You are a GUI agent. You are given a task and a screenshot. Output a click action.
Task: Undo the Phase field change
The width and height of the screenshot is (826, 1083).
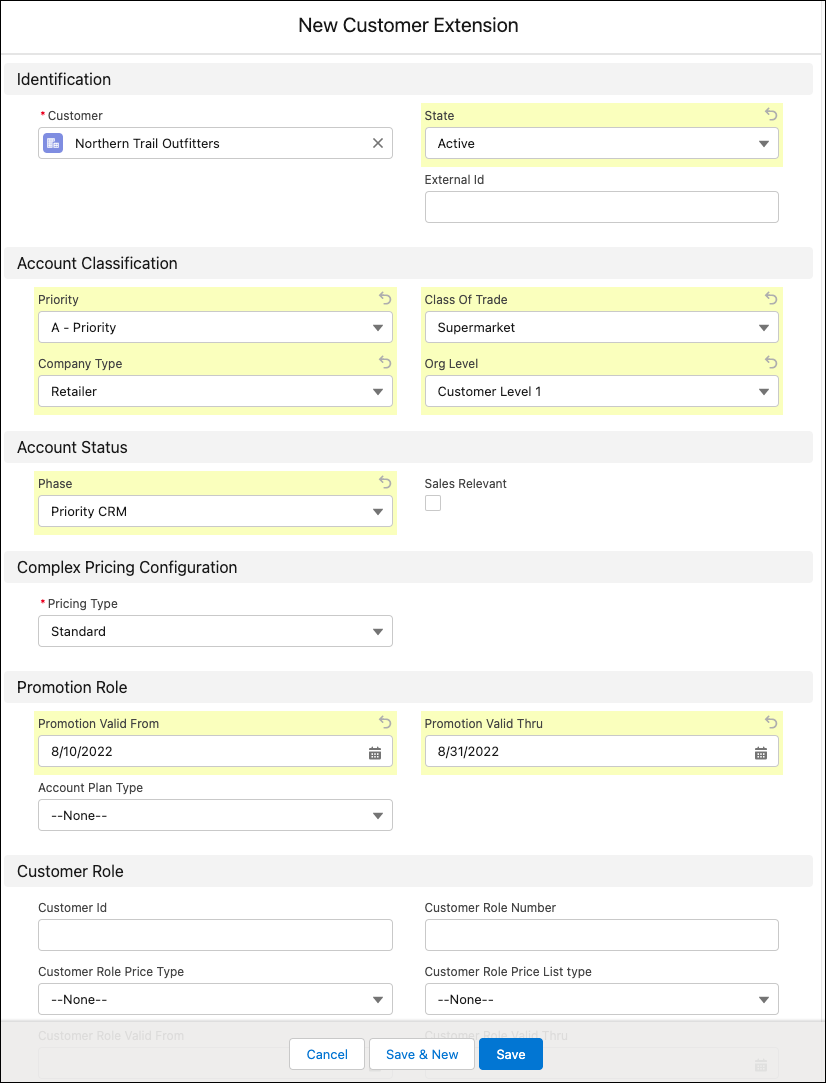tap(384, 482)
